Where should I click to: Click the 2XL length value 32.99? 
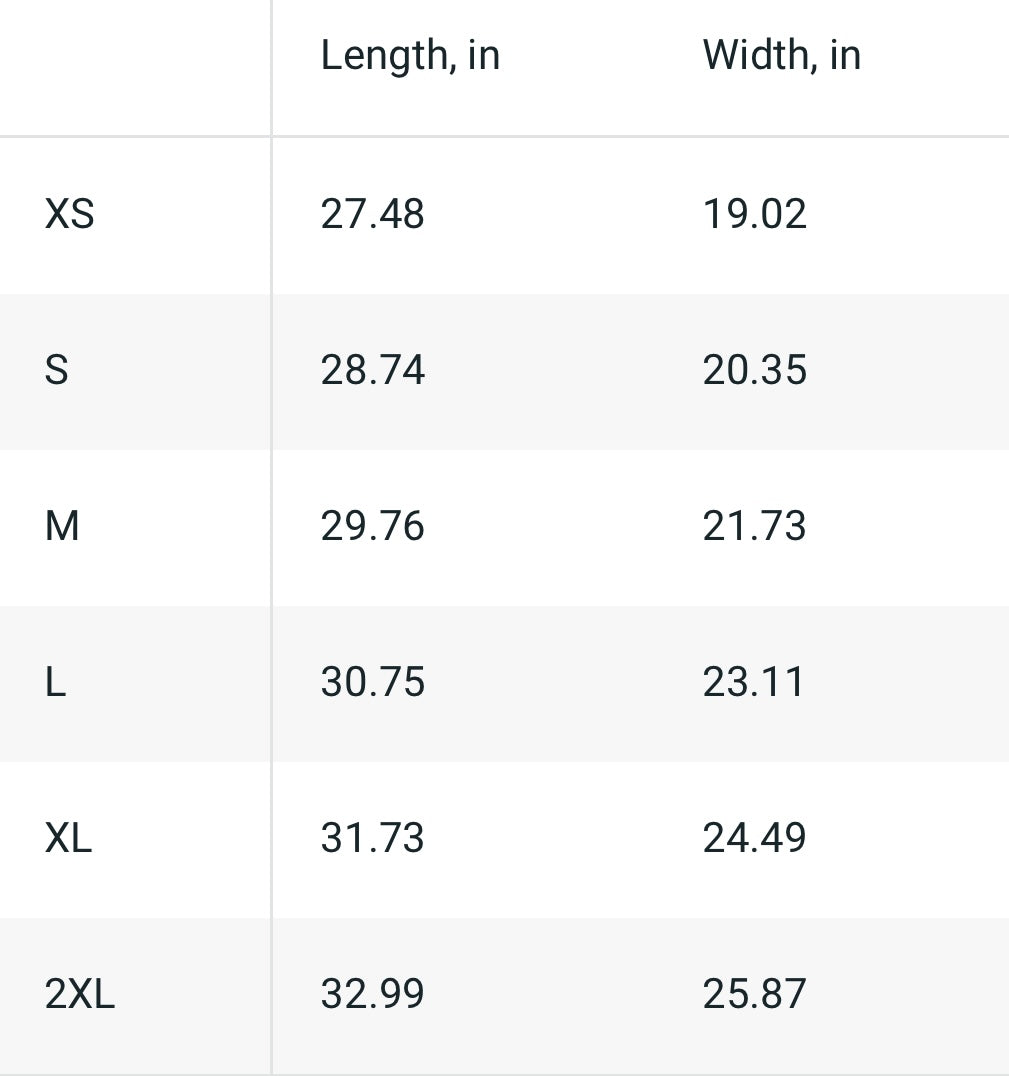(x=373, y=994)
